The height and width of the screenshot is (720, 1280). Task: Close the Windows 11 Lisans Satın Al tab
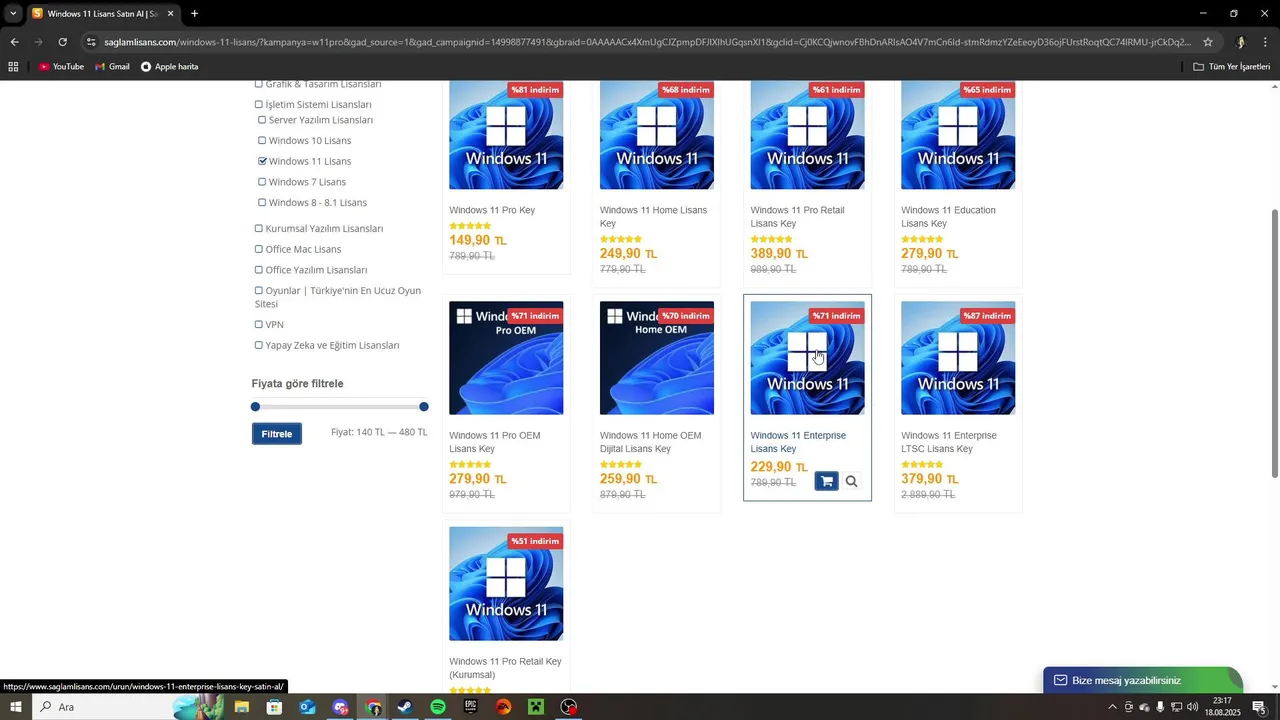click(170, 14)
